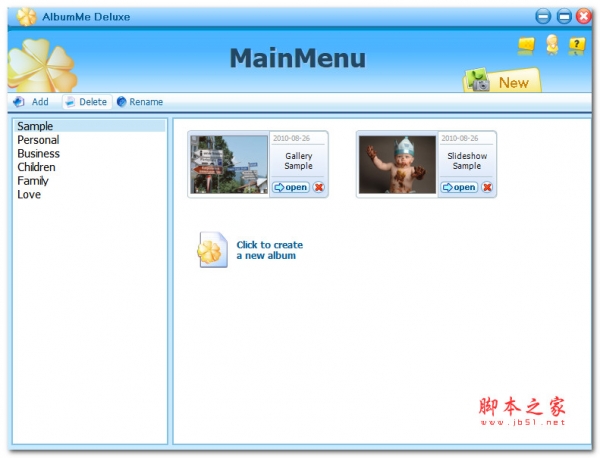The height and width of the screenshot is (458, 600).
Task: Select the Sample category in the list
Action: point(90,126)
